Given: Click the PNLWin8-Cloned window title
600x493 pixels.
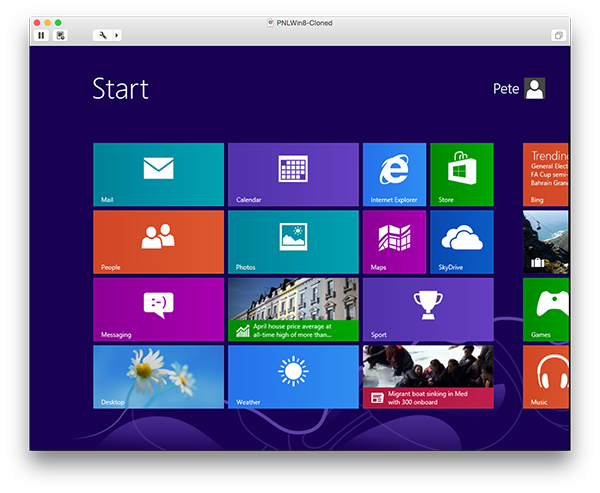Looking at the screenshot, I should click(x=304, y=23).
